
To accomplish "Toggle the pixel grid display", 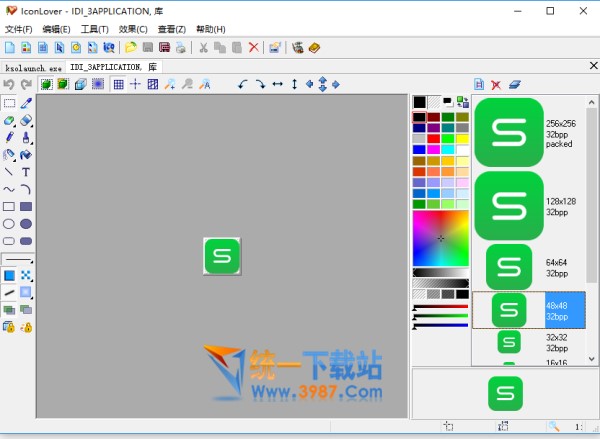I will (x=119, y=84).
